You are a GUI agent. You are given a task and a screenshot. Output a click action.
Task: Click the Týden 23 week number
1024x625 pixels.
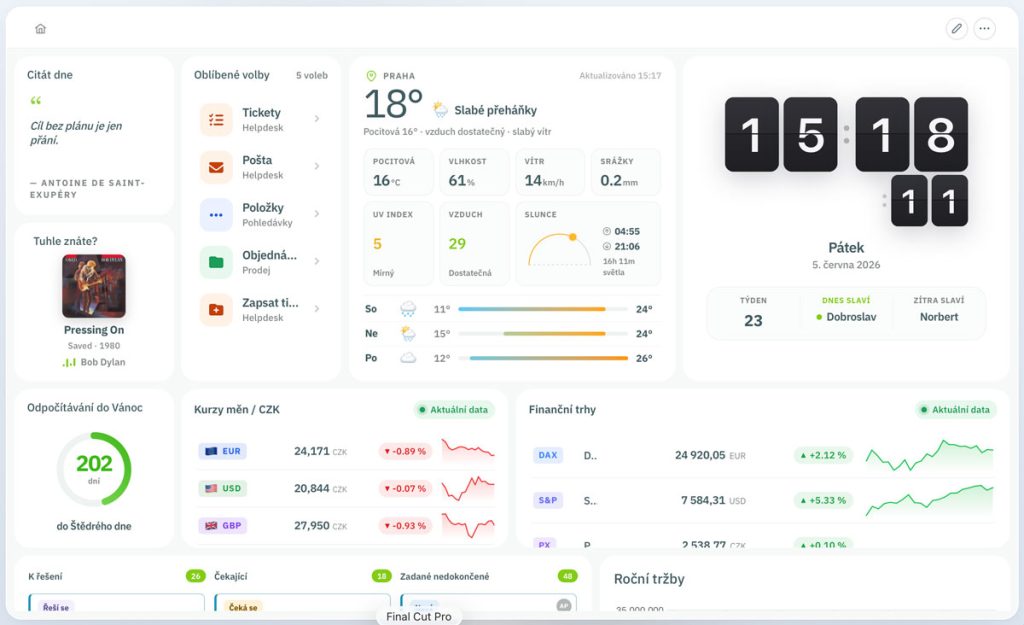pyautogui.click(x=753, y=321)
